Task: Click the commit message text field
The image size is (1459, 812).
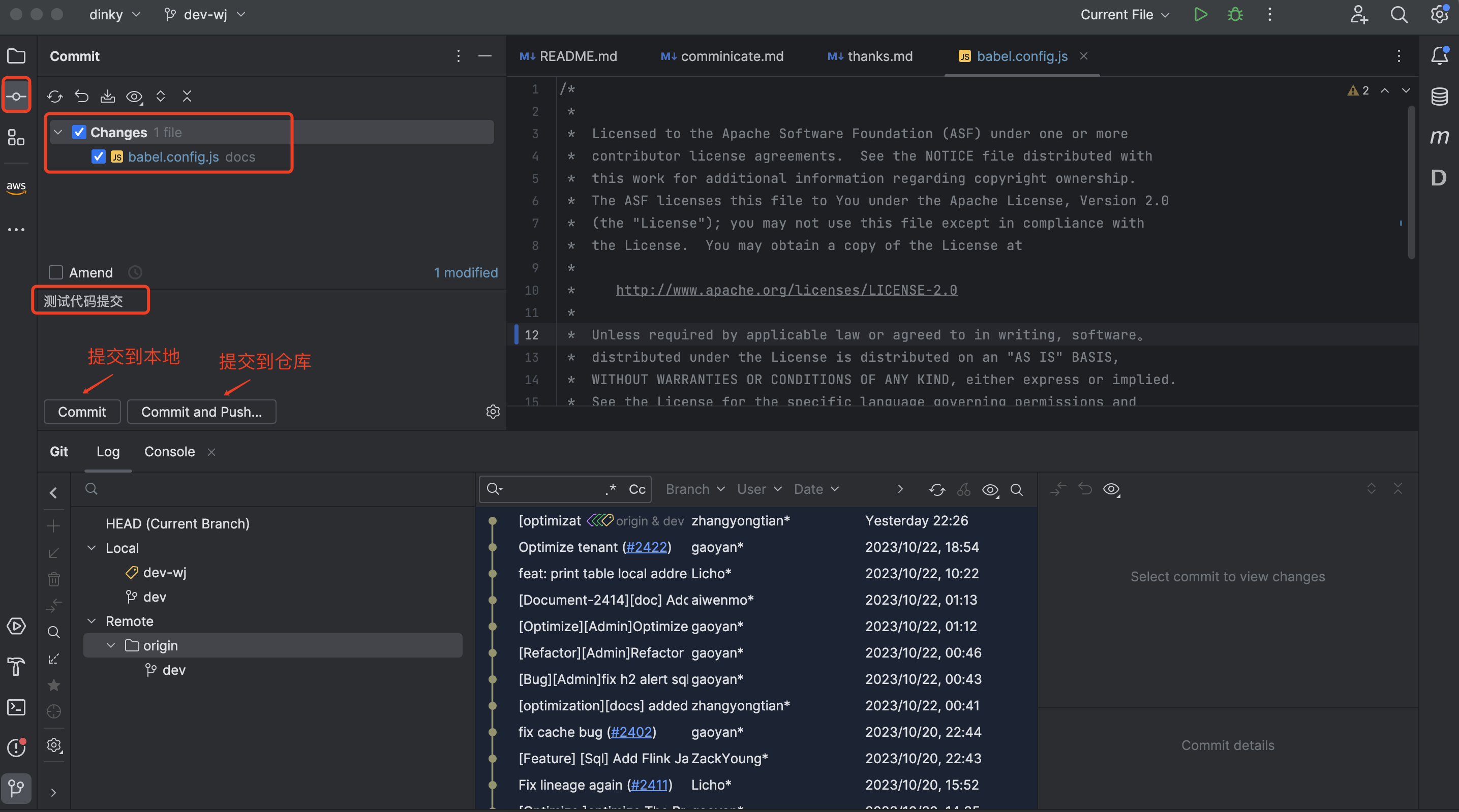Action: pos(83,301)
